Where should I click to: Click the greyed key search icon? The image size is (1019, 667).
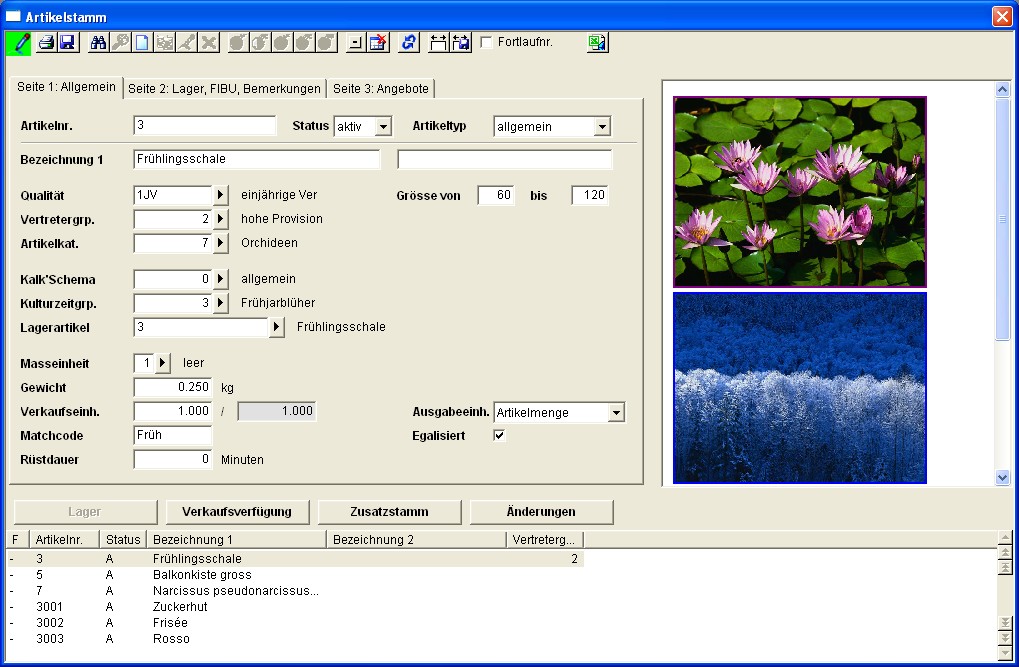click(x=120, y=43)
